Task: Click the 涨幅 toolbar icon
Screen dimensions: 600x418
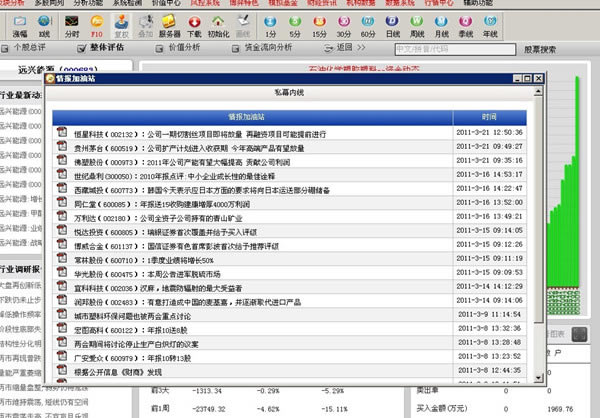Action: point(20,24)
